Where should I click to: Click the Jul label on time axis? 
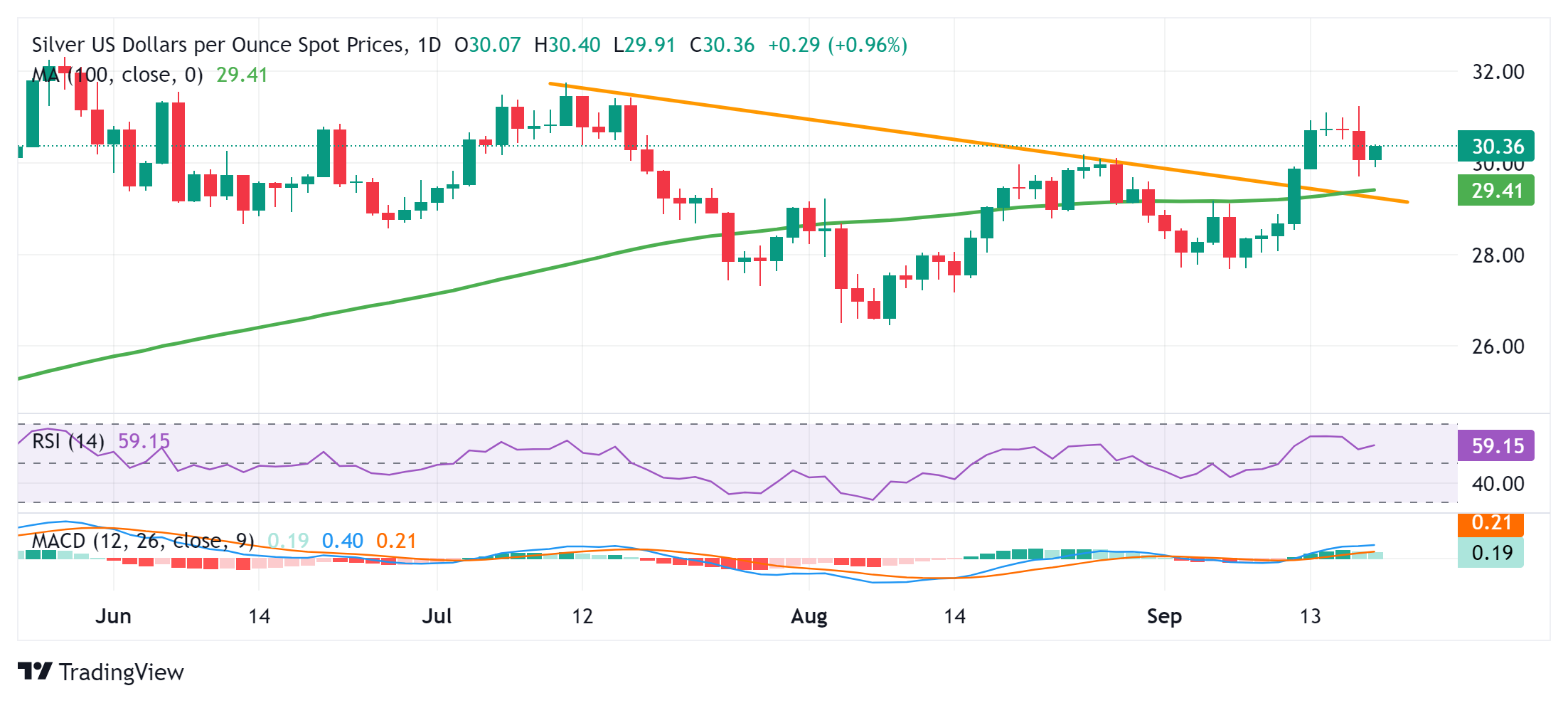437,615
